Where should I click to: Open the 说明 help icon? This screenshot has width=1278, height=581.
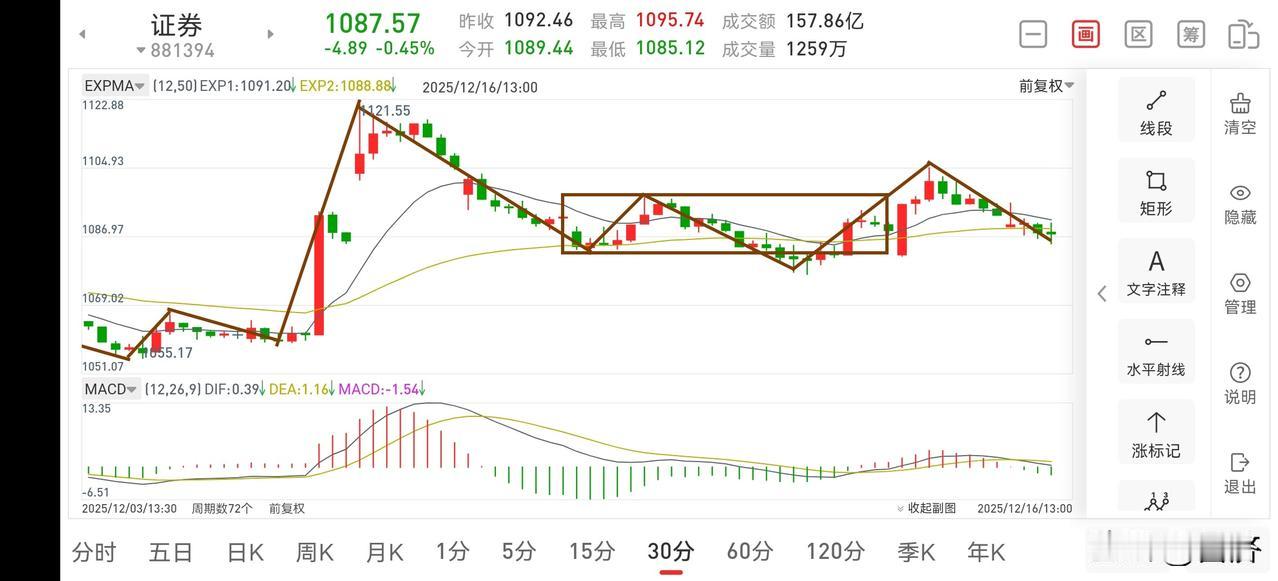(x=1240, y=383)
